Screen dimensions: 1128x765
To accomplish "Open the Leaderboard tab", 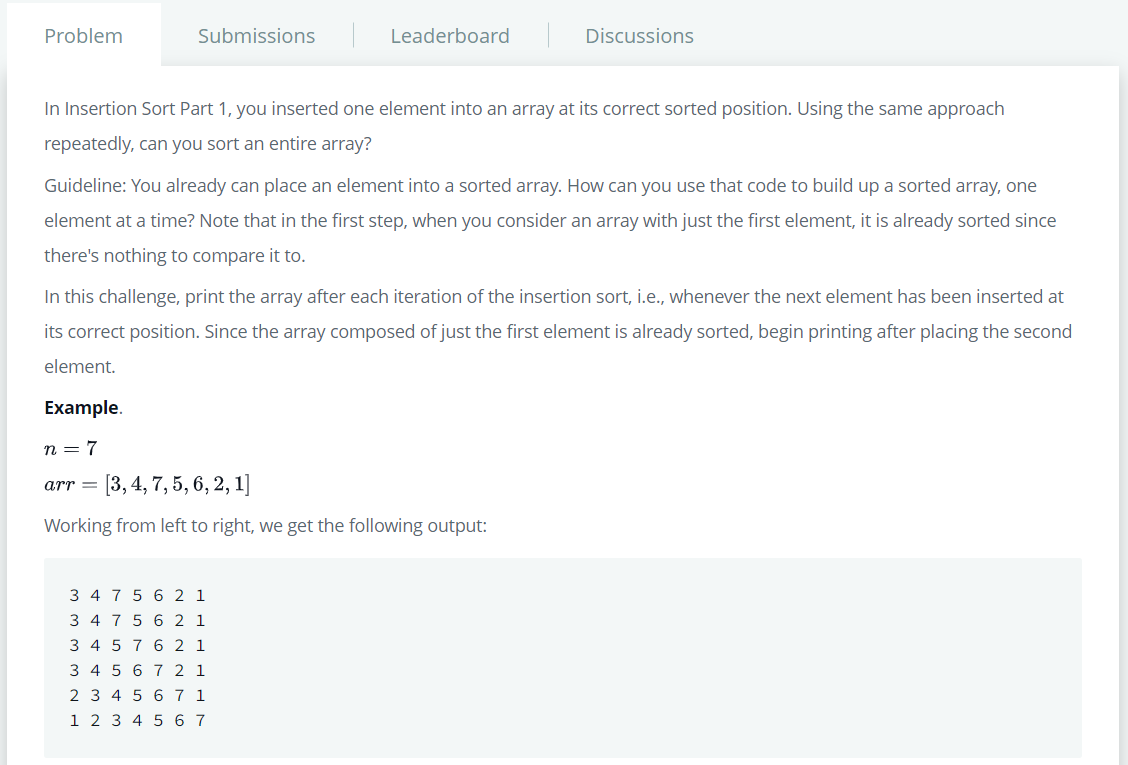I will 450,35.
